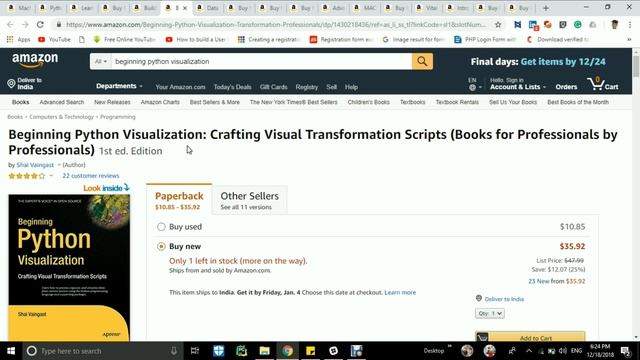Click in the Amazon search field
The height and width of the screenshot is (360, 640).
(261, 62)
